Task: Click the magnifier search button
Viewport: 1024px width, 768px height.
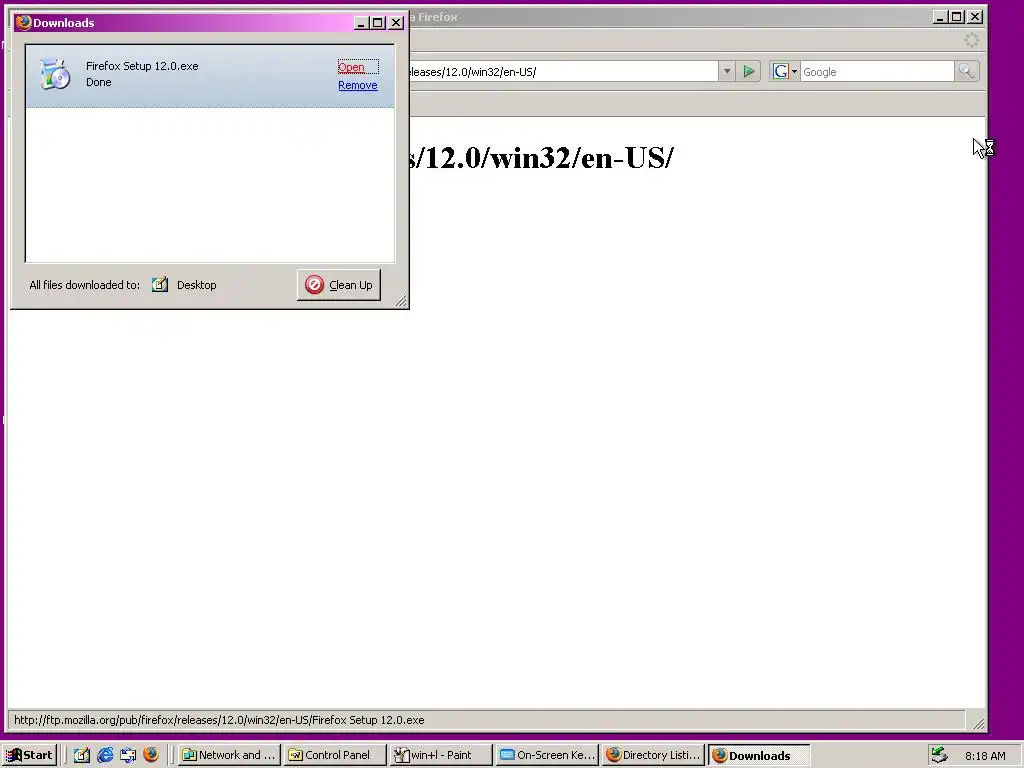Action: point(966,71)
